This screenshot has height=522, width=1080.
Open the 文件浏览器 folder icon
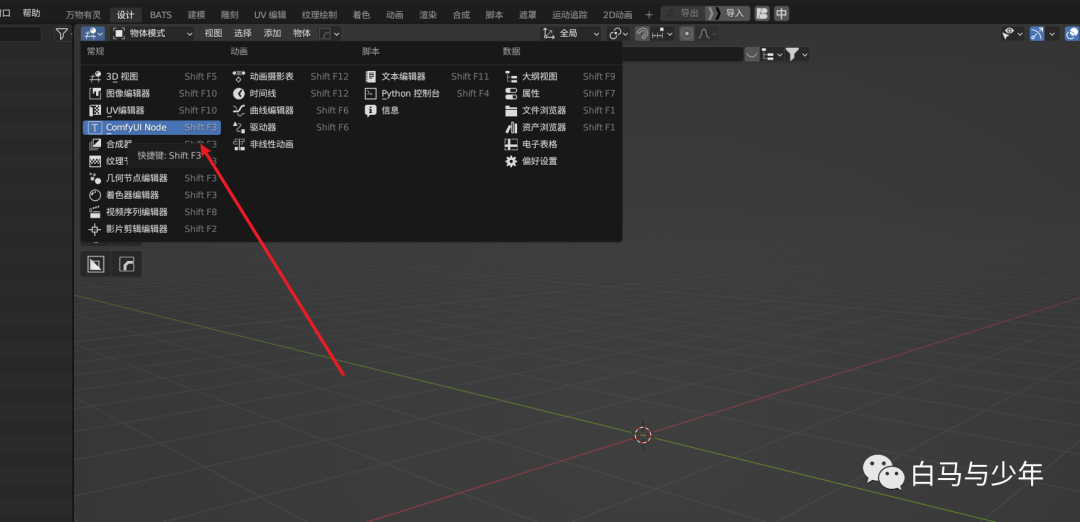pos(511,110)
